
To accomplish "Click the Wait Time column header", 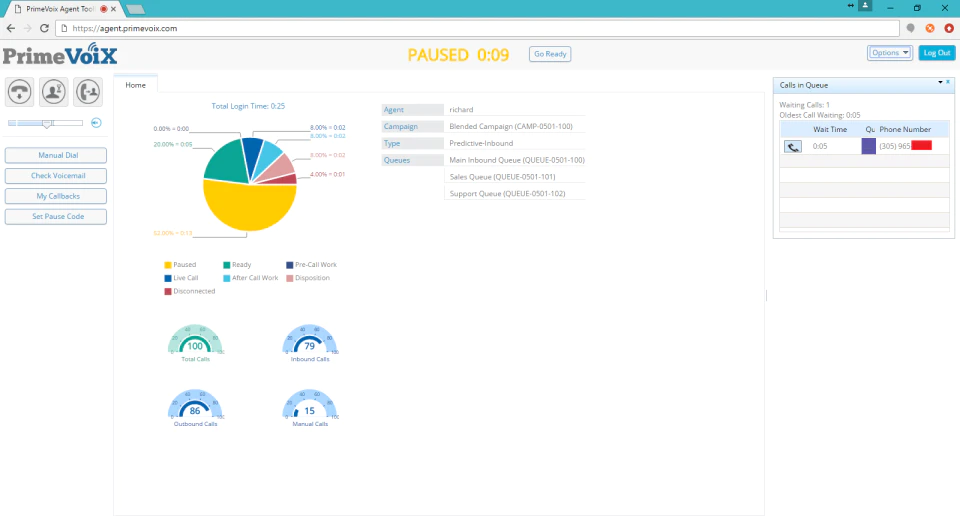I will point(830,129).
